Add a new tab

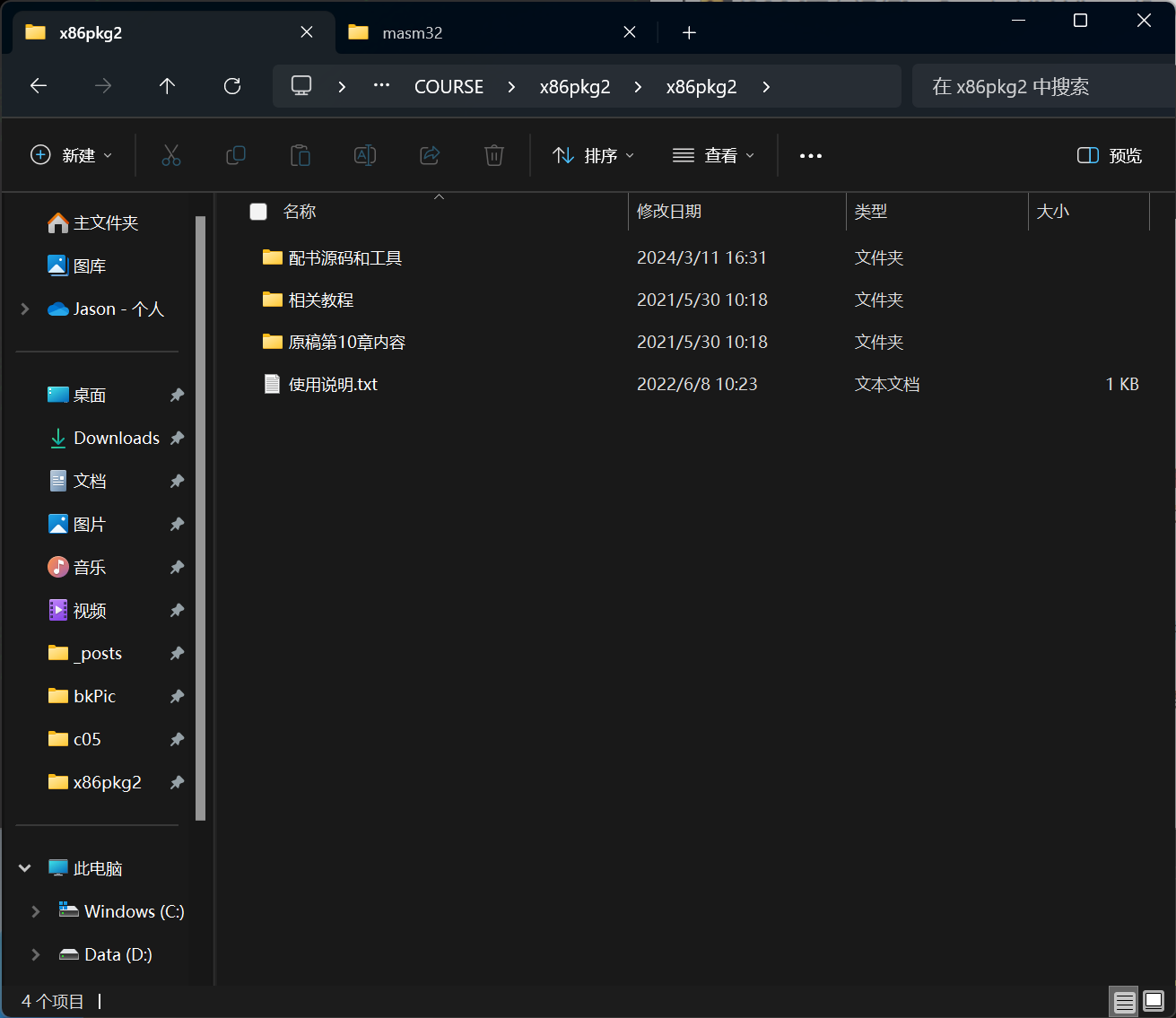point(689,32)
